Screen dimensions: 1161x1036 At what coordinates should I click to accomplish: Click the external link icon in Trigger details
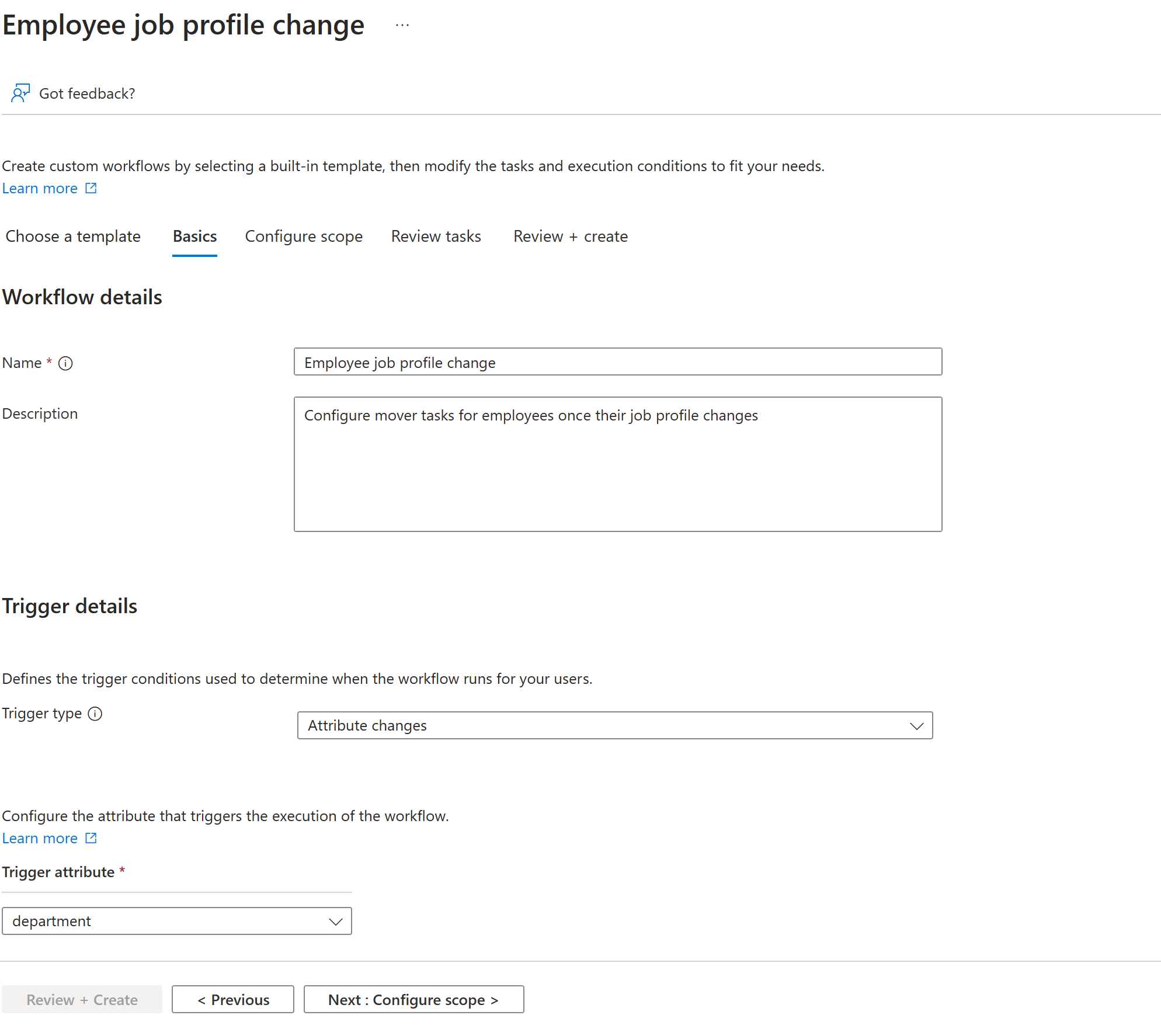pos(91,838)
